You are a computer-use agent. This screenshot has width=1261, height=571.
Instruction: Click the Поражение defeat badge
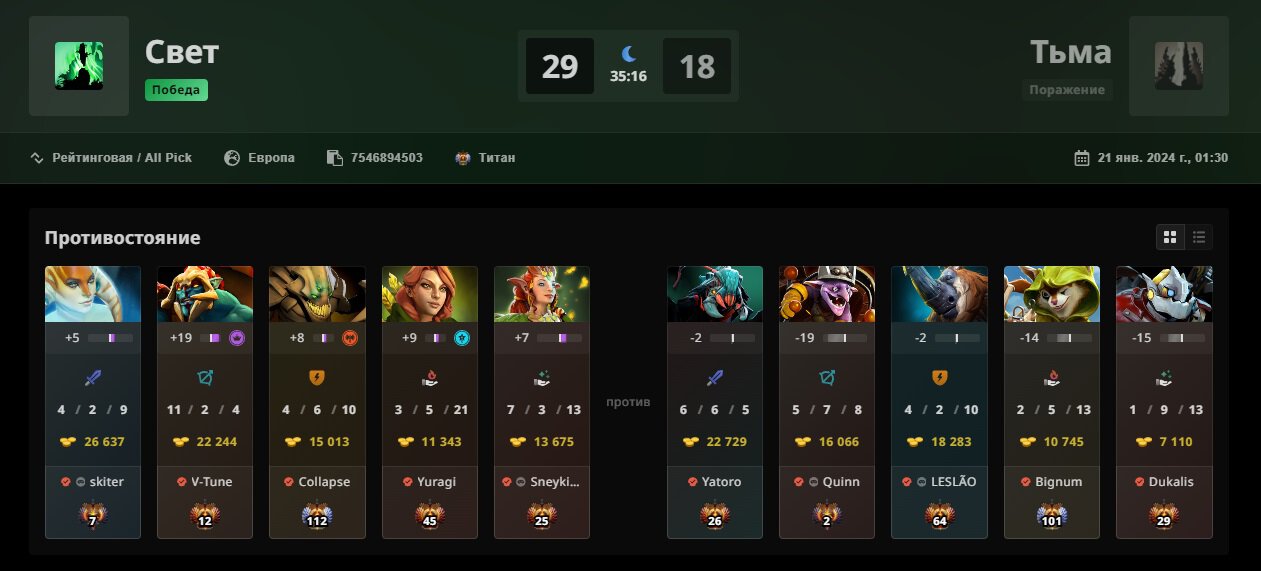(1068, 90)
